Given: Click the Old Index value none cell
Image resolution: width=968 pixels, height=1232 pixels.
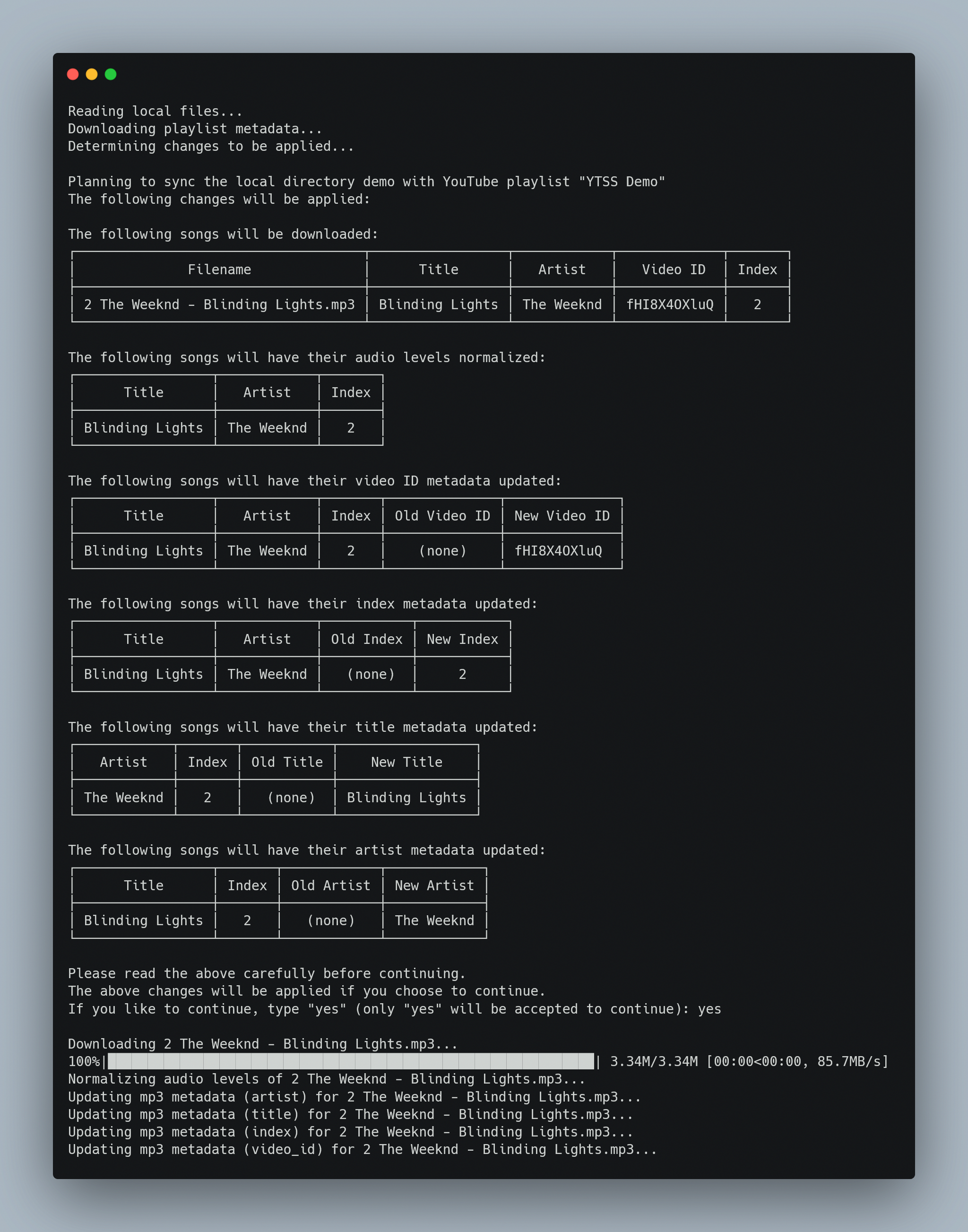Looking at the screenshot, I should [x=369, y=674].
